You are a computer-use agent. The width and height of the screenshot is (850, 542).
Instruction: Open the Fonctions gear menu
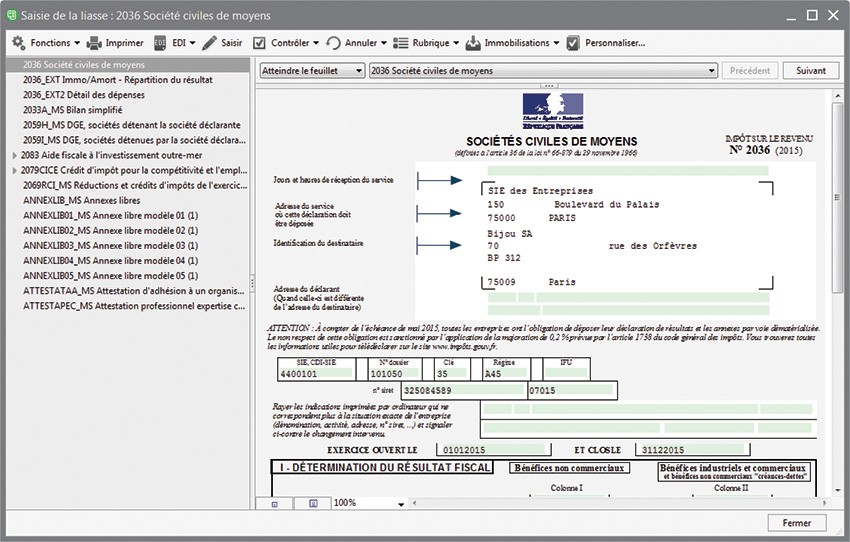18,43
